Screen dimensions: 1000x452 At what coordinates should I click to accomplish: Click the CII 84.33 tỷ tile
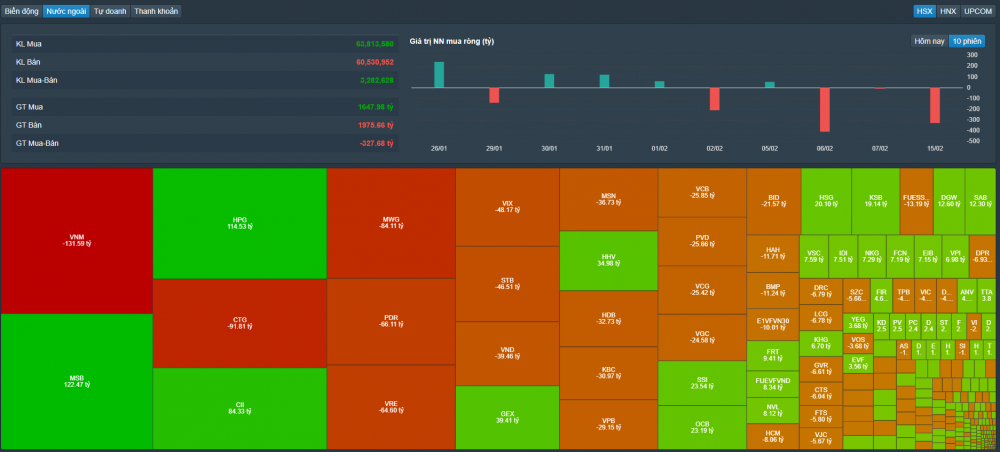click(240, 409)
